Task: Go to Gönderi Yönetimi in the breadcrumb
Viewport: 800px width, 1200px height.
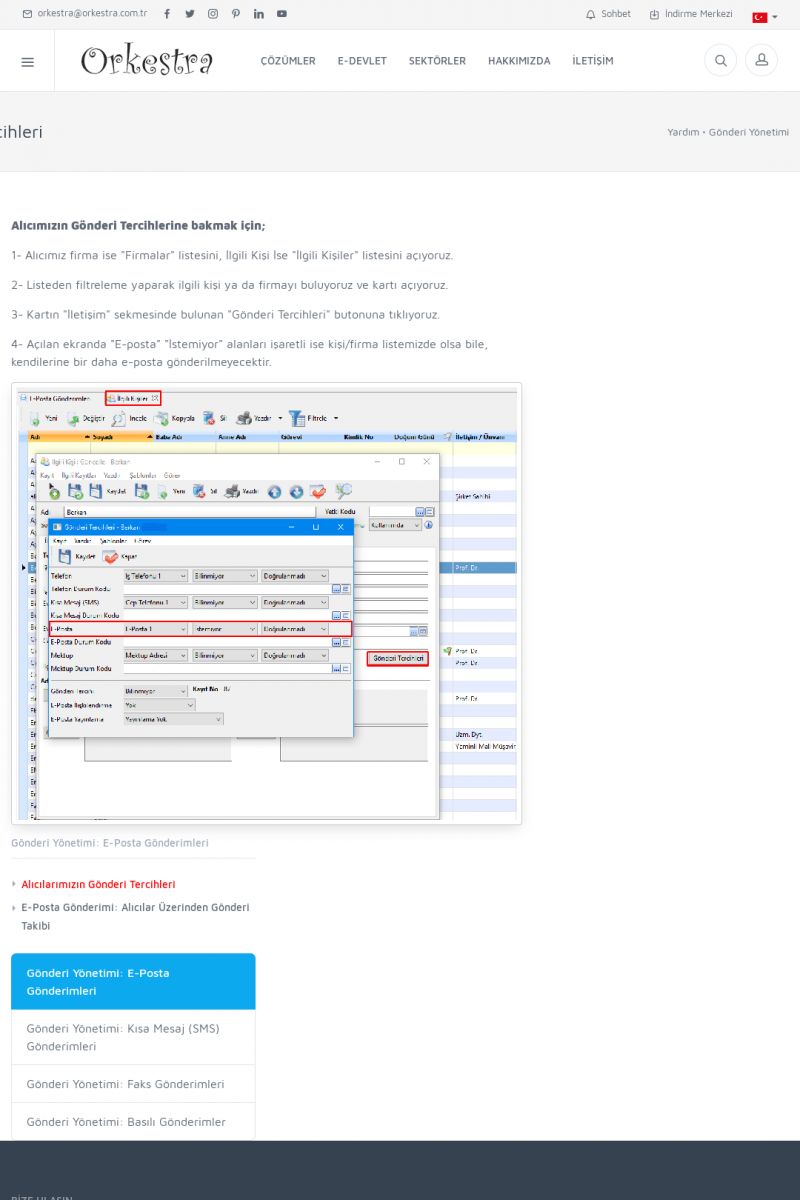Action: pyautogui.click(x=749, y=132)
